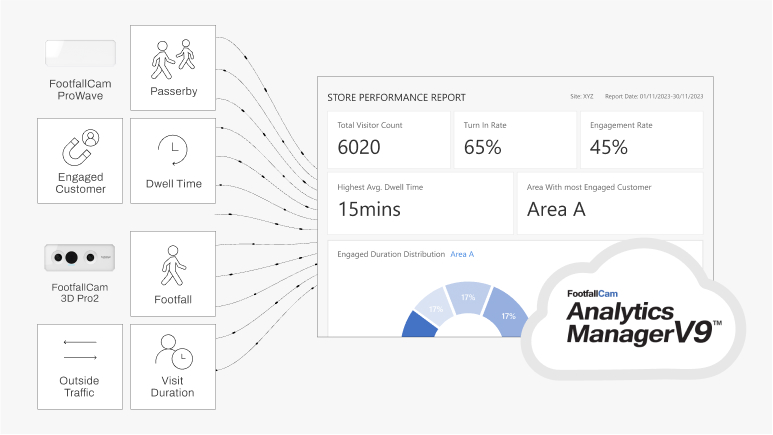The image size is (773, 435).
Task: Click the Dwell Time label text
Action: 174,183
